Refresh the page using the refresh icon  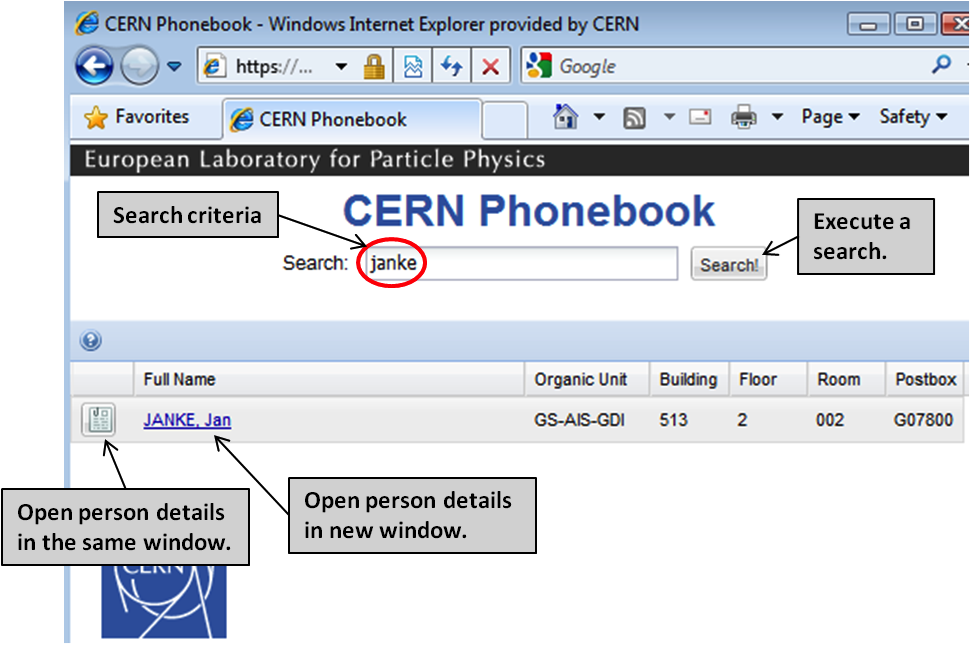tap(452, 67)
